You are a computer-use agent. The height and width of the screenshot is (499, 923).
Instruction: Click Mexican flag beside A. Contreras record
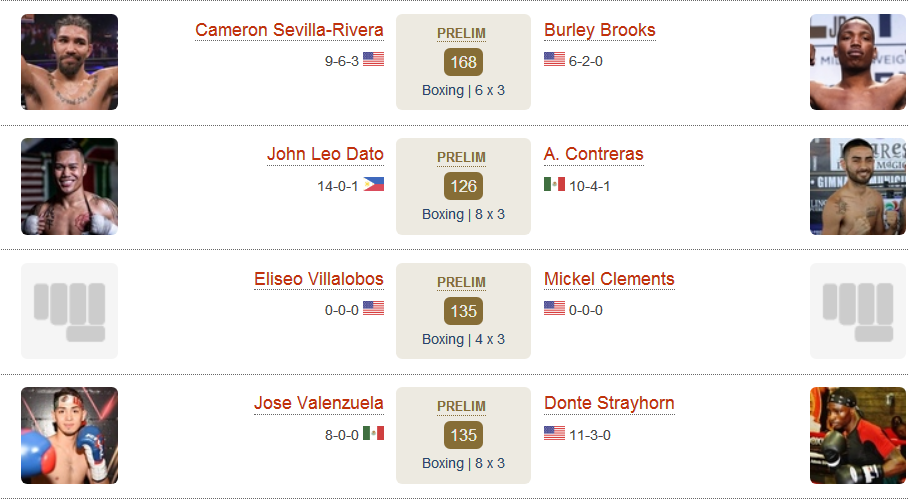(555, 184)
